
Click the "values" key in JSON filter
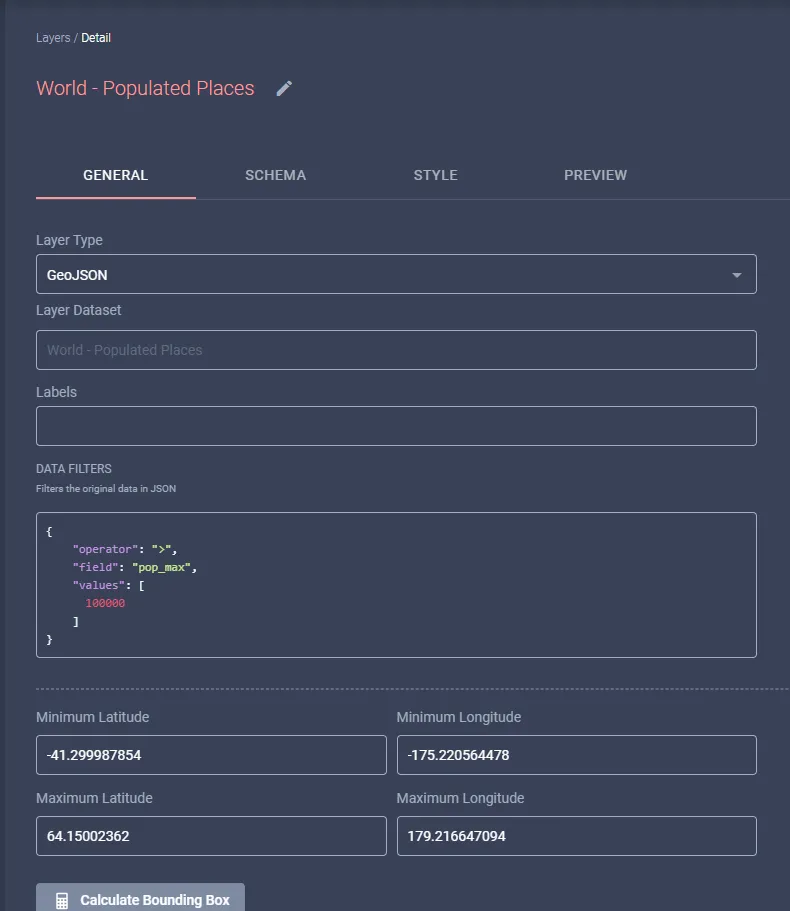pyautogui.click(x=99, y=585)
